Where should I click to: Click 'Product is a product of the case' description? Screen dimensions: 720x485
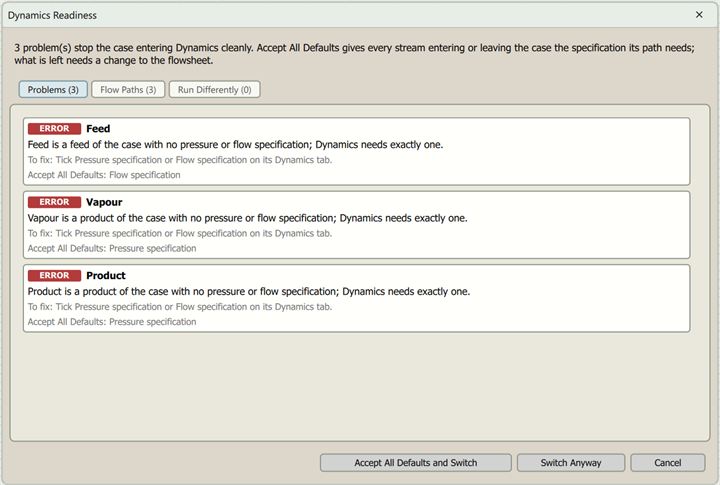pyautogui.click(x=249, y=292)
